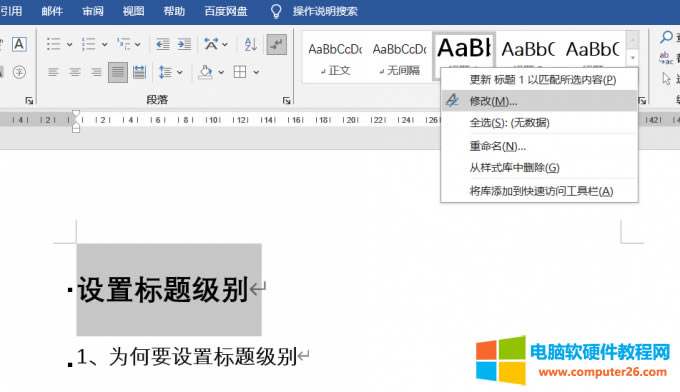Apply the 无间隔 style
The image size is (680, 392).
399,58
